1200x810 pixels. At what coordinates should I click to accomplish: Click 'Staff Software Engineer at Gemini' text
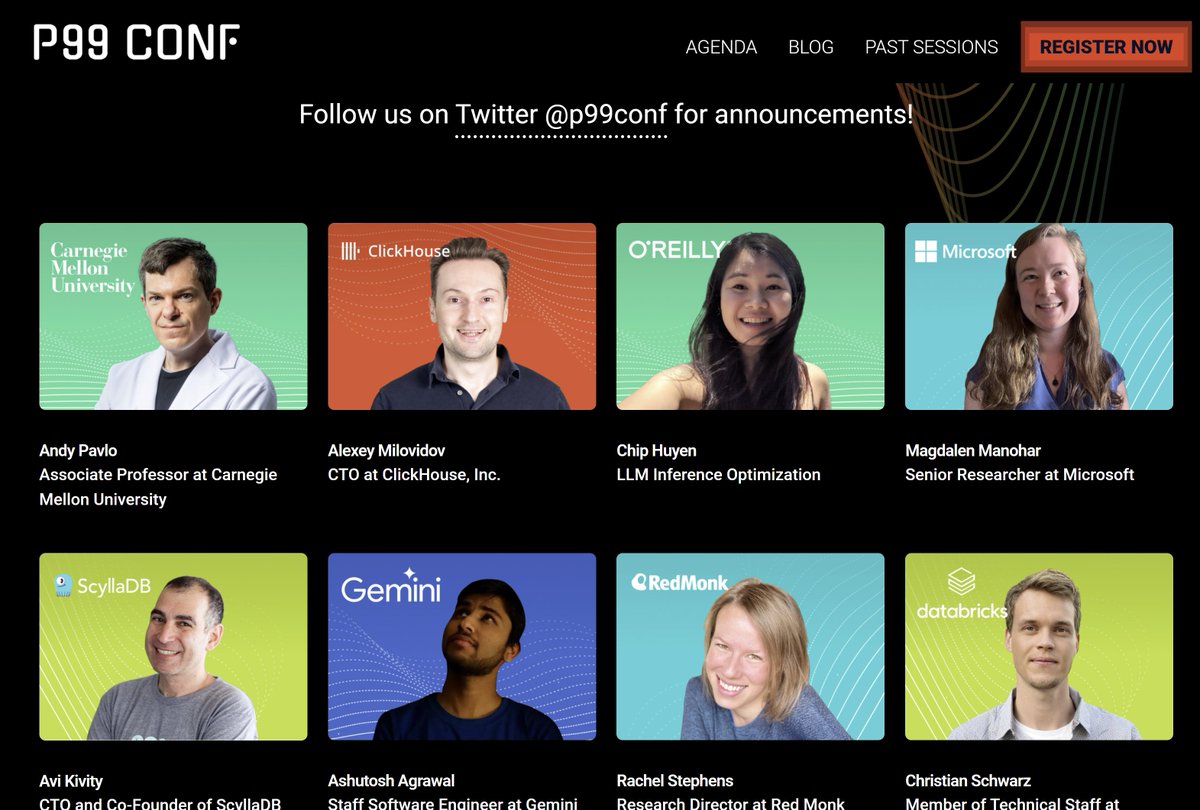pyautogui.click(x=453, y=803)
